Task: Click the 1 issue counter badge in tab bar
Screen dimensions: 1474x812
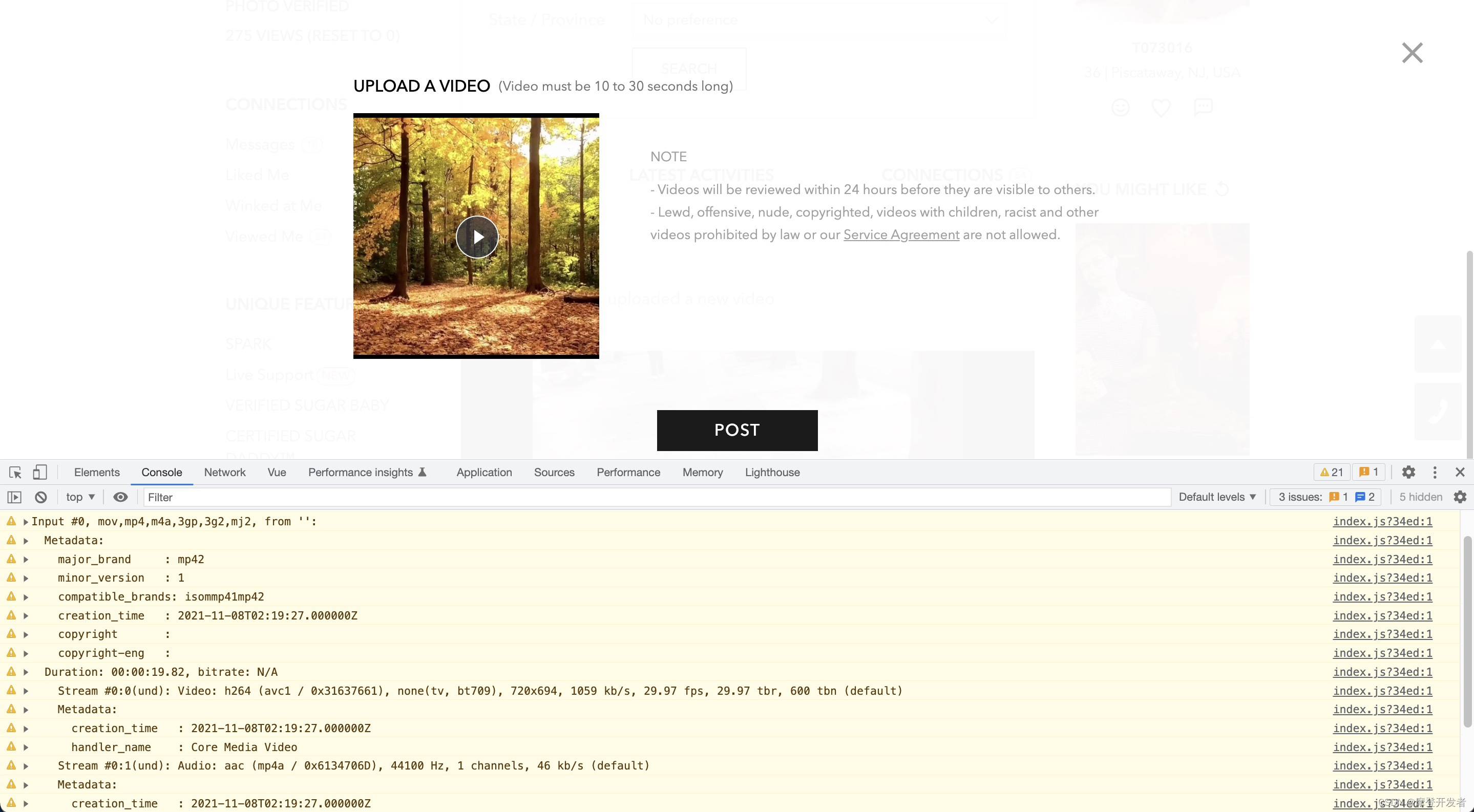Action: tap(1368, 473)
